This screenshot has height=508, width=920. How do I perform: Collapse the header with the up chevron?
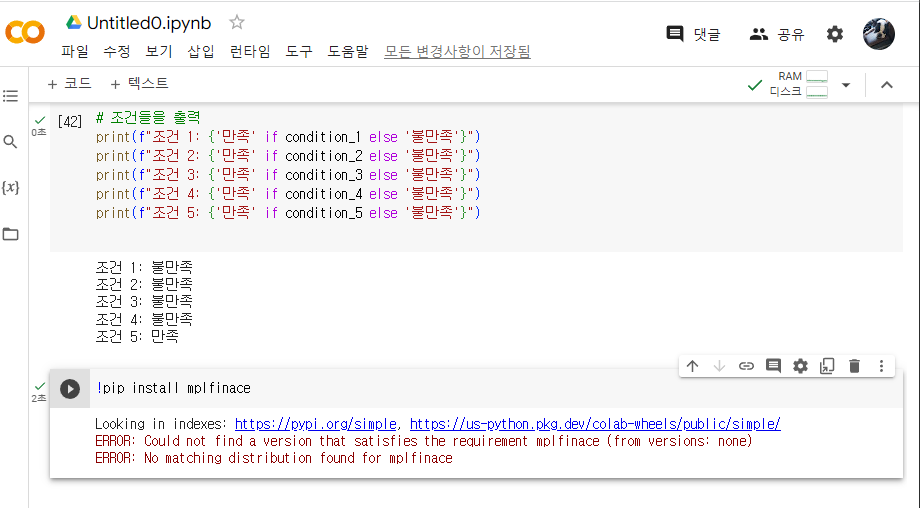tap(887, 85)
